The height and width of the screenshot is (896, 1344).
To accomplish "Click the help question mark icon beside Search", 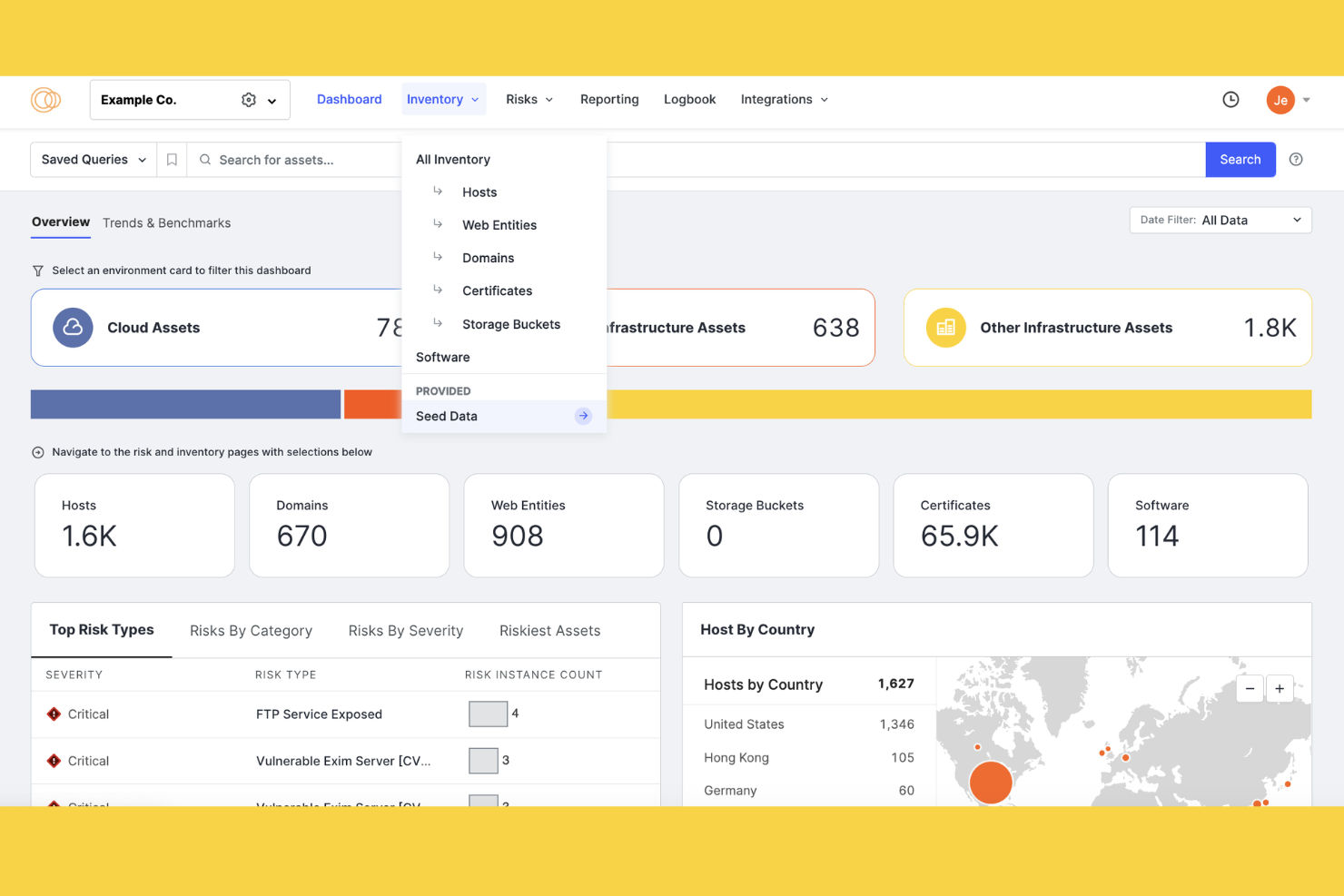I will click(1296, 159).
